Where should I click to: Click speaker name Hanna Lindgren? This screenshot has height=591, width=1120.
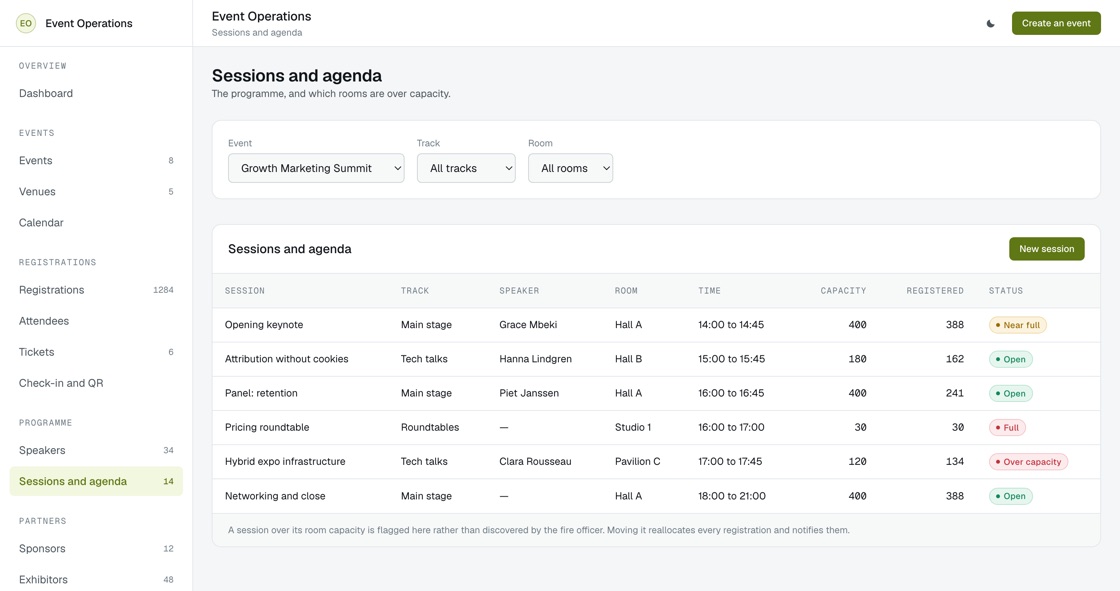536,359
